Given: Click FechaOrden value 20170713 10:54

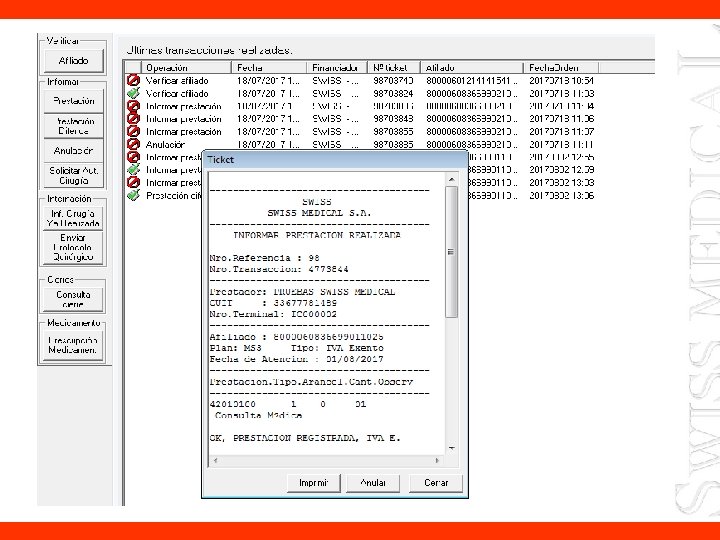Looking at the screenshot, I should pos(562,81).
